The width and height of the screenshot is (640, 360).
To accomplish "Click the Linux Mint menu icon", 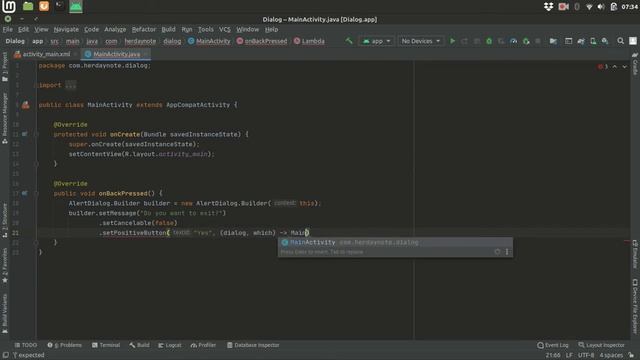I will tap(9, 6).
